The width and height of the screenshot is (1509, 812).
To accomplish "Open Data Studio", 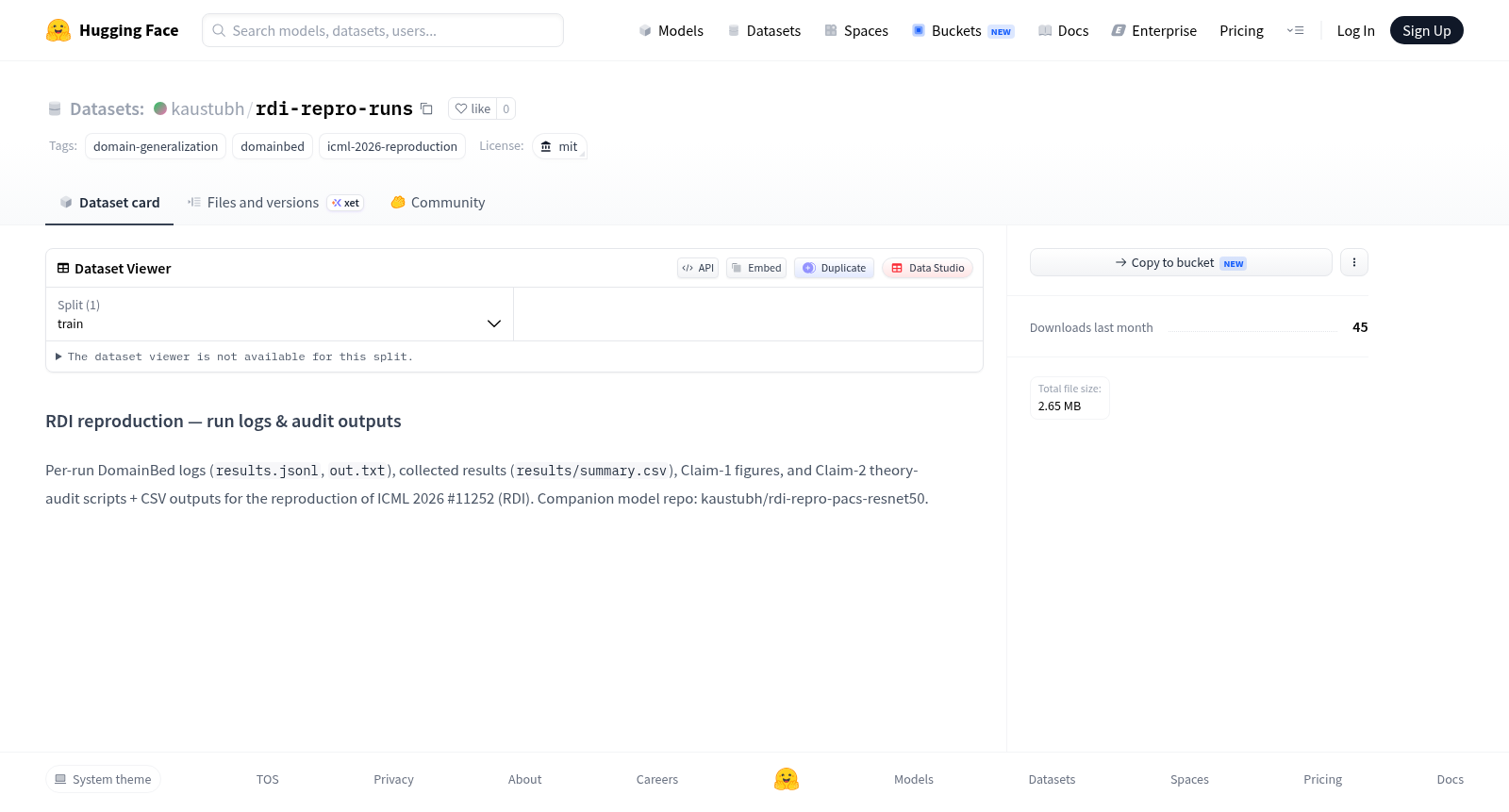I will (x=927, y=268).
